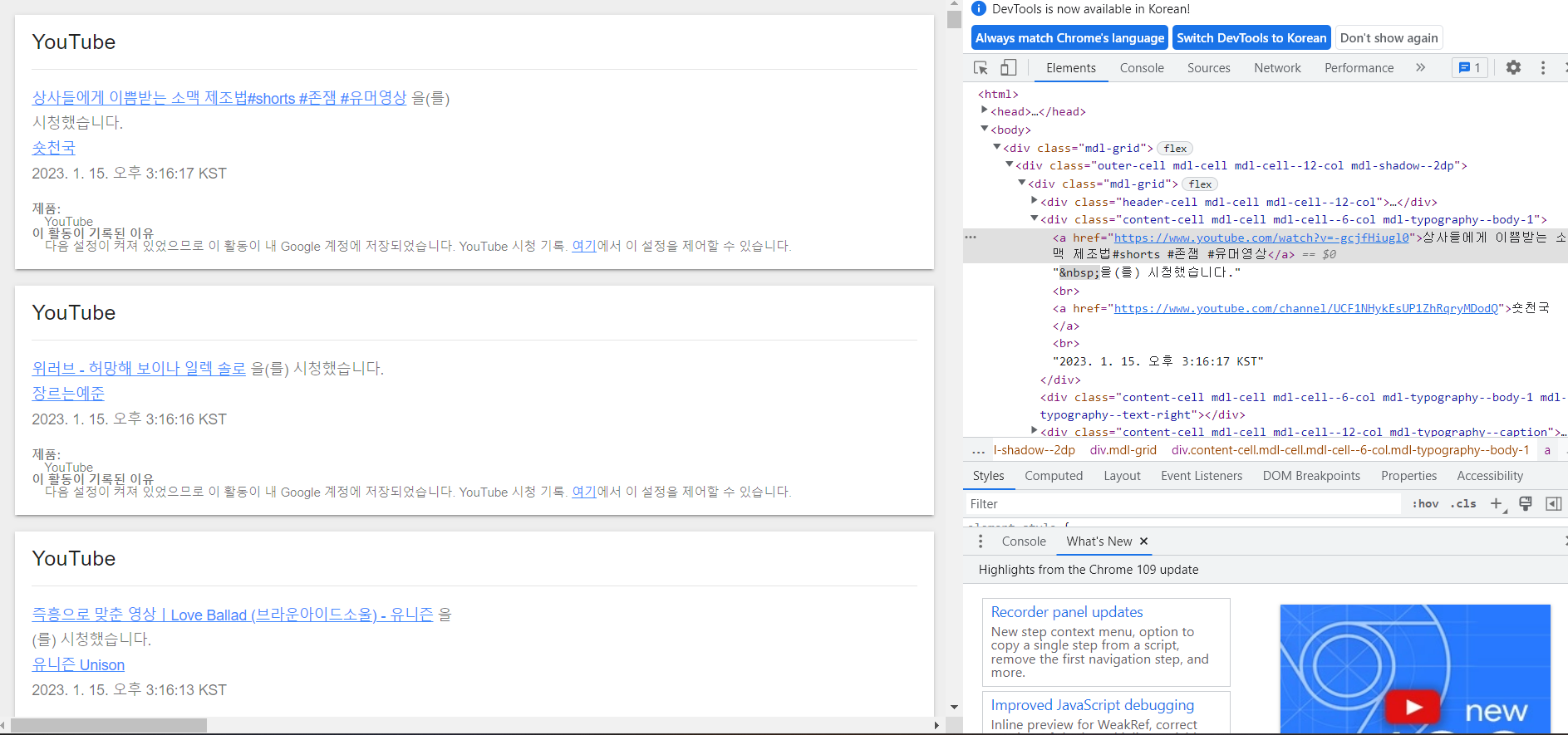The height and width of the screenshot is (735, 1568).
Task: Switch to the Elements tab
Action: [x=1070, y=68]
